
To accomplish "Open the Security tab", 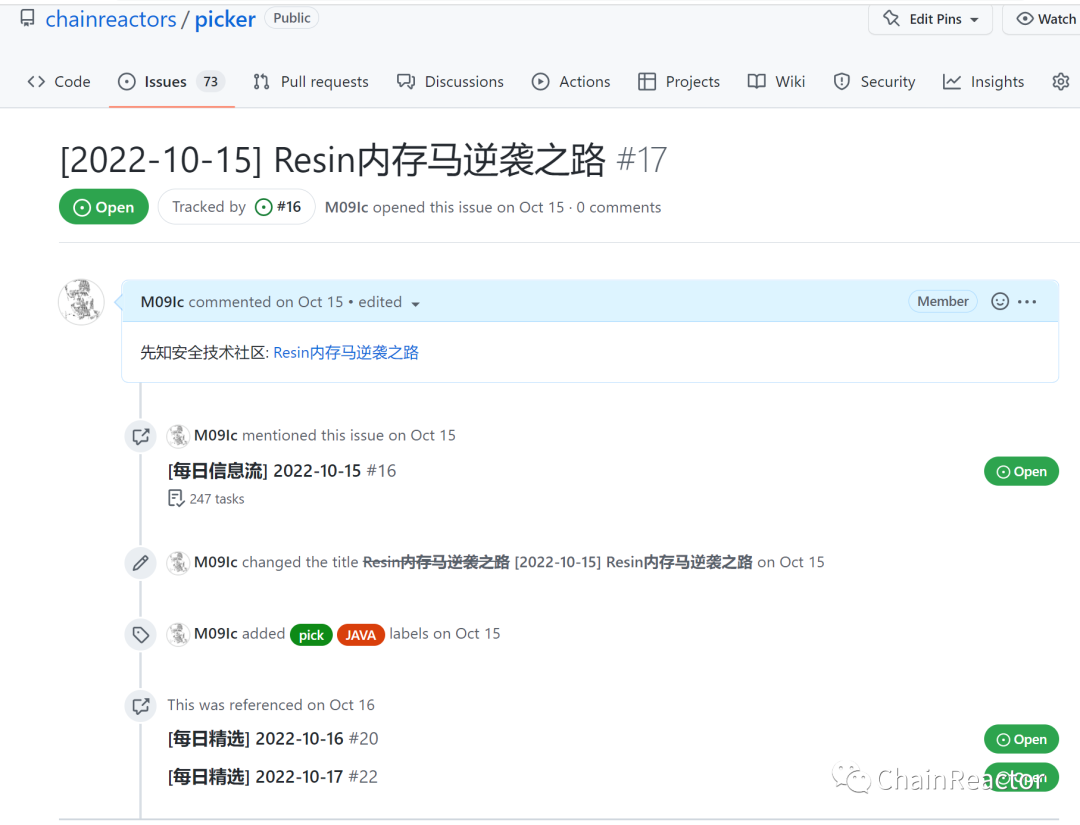I will 875,81.
